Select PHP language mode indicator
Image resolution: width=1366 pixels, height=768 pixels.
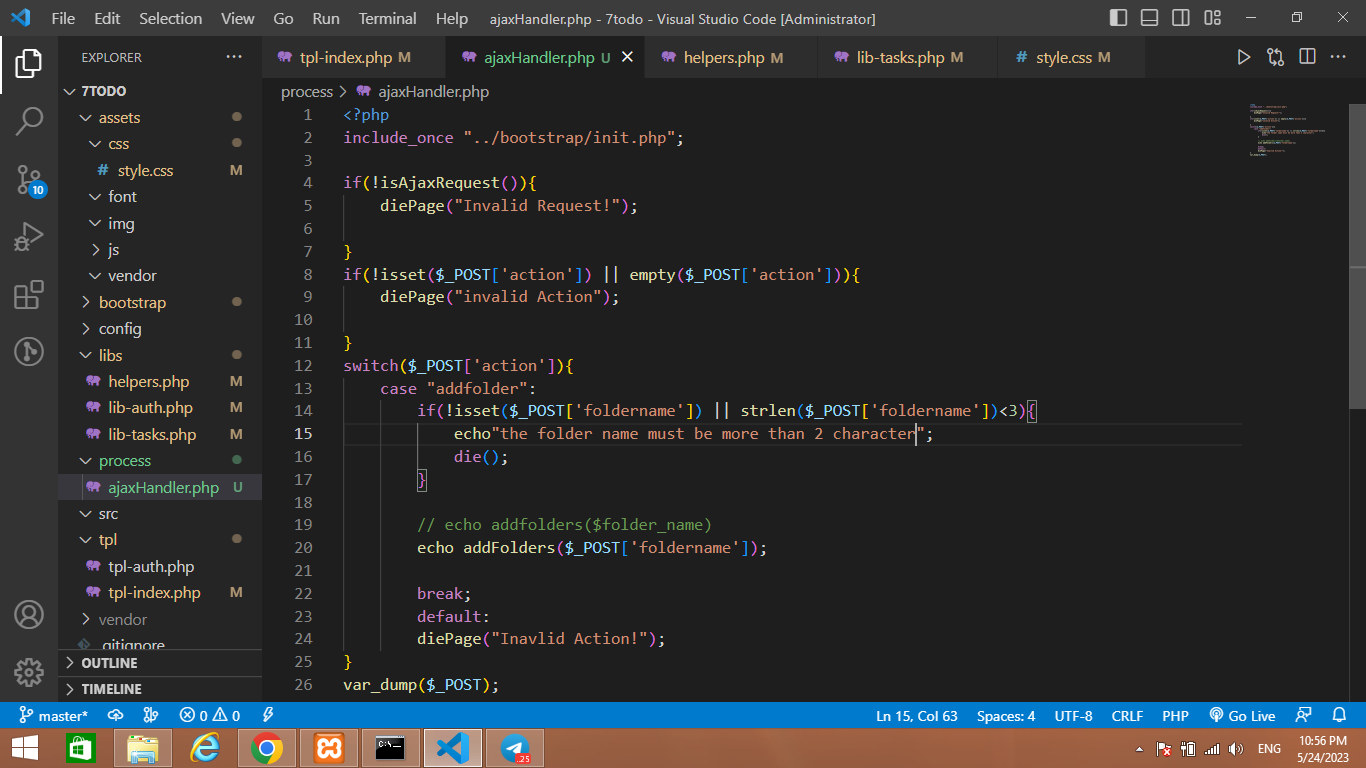[1175, 715]
